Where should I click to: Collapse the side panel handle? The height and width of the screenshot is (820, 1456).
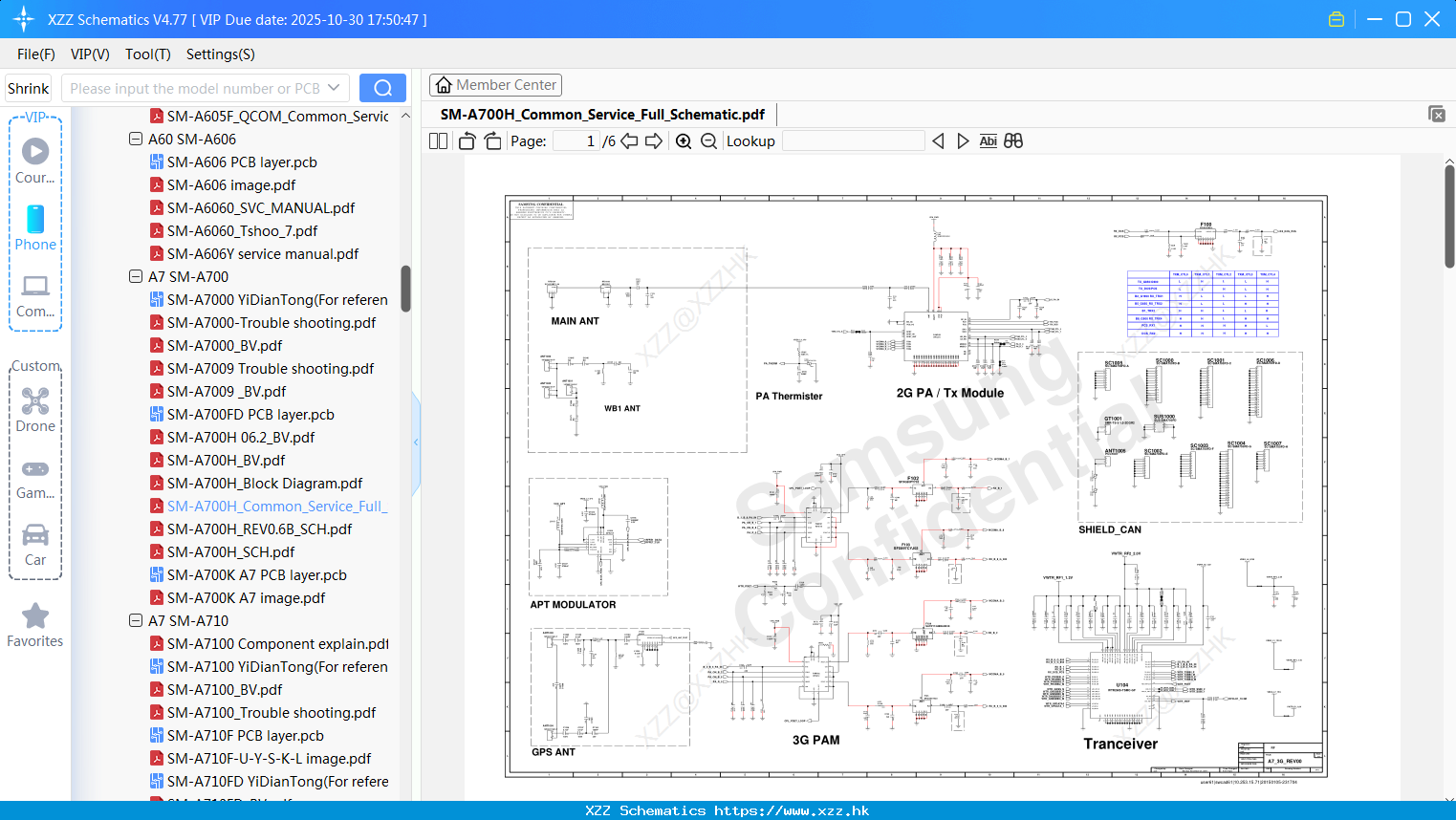coord(416,442)
